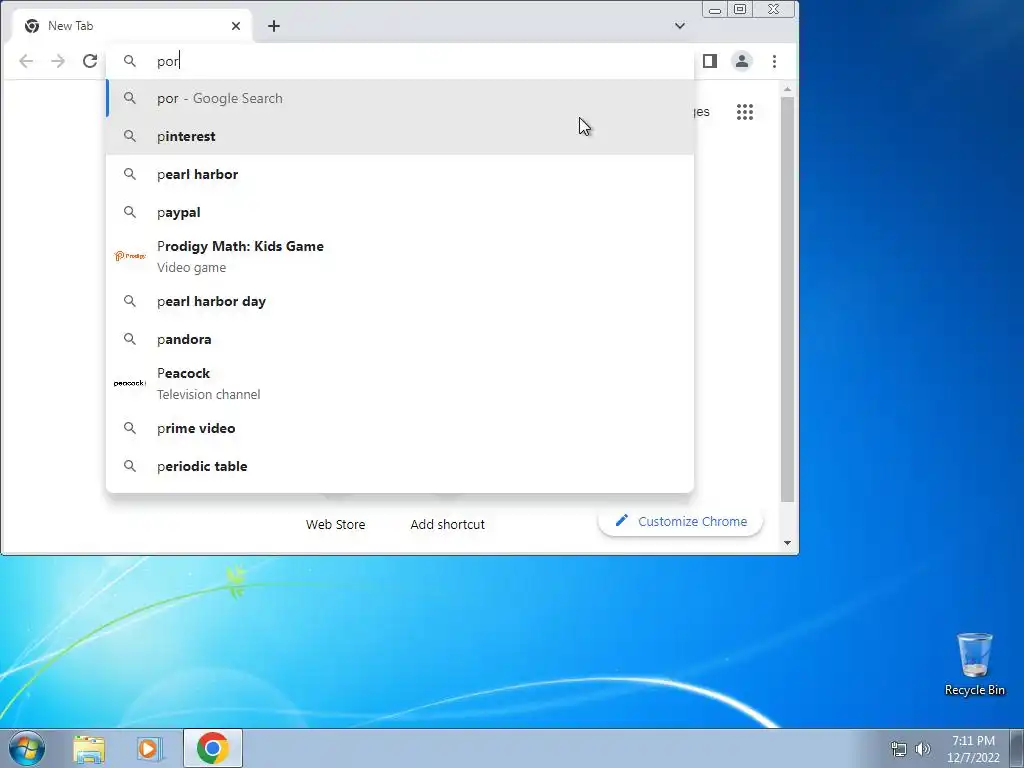Close the New Tab tab
The height and width of the screenshot is (768, 1024).
pyautogui.click(x=236, y=26)
